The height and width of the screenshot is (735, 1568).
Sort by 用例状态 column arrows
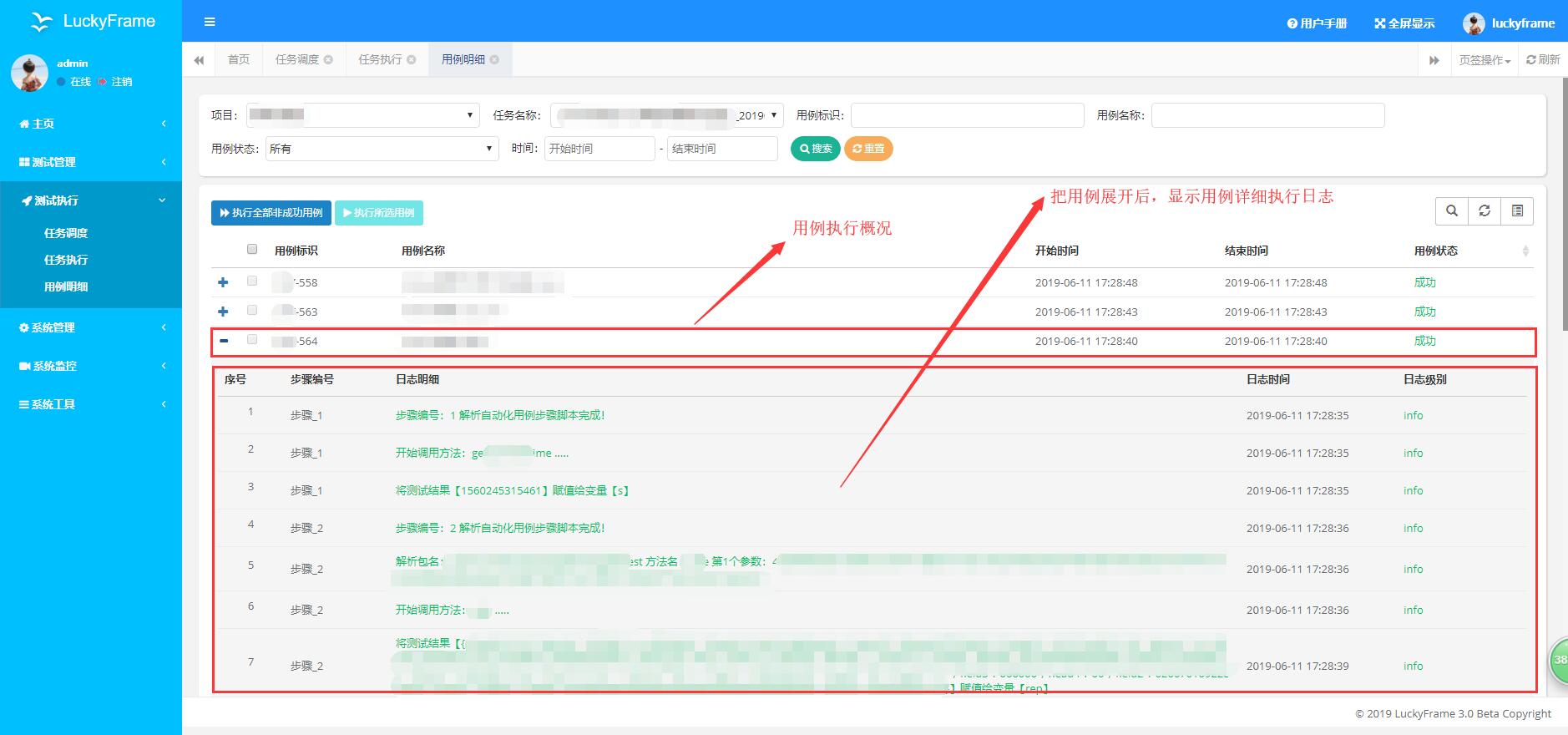point(1525,251)
